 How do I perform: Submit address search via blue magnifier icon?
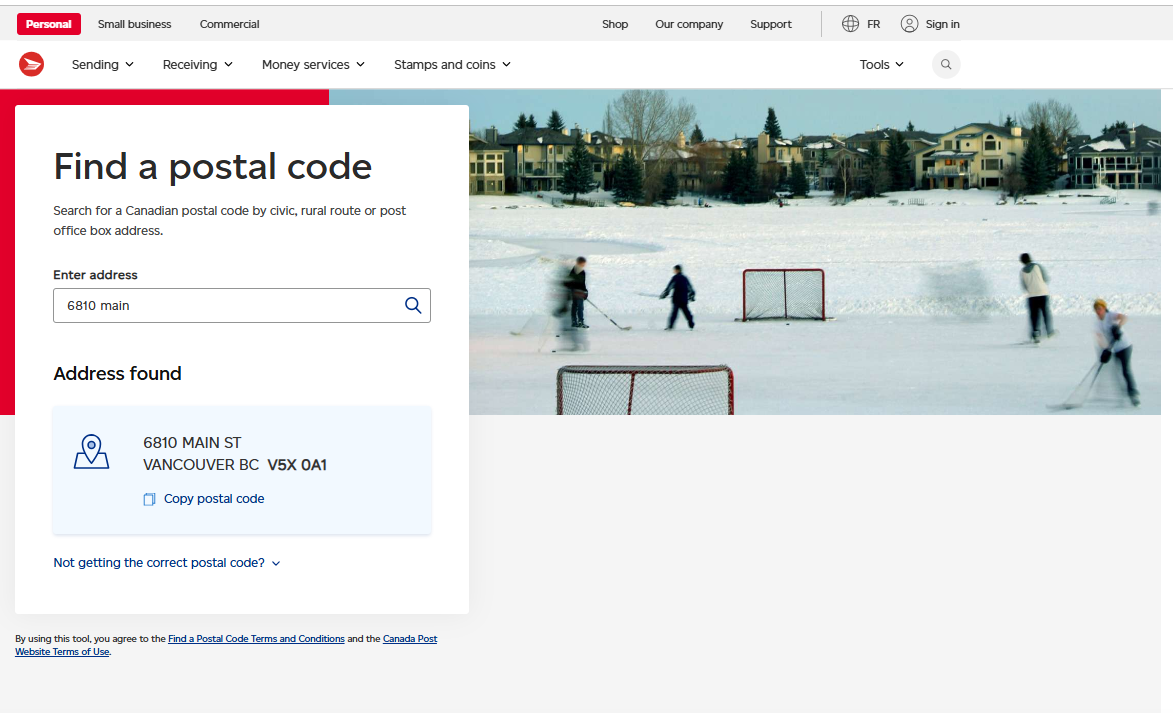pyautogui.click(x=413, y=305)
